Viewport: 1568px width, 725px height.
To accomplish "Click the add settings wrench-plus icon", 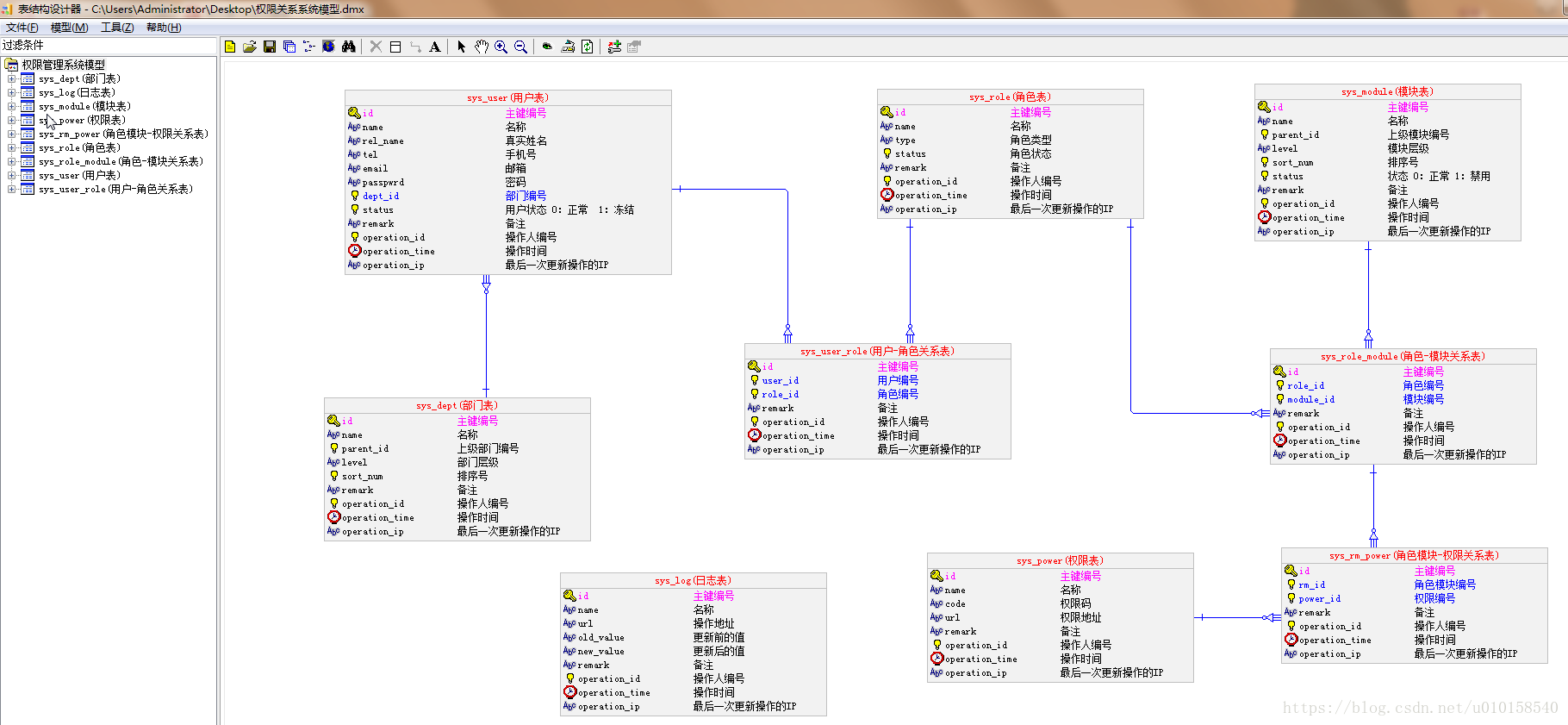I will click(614, 47).
